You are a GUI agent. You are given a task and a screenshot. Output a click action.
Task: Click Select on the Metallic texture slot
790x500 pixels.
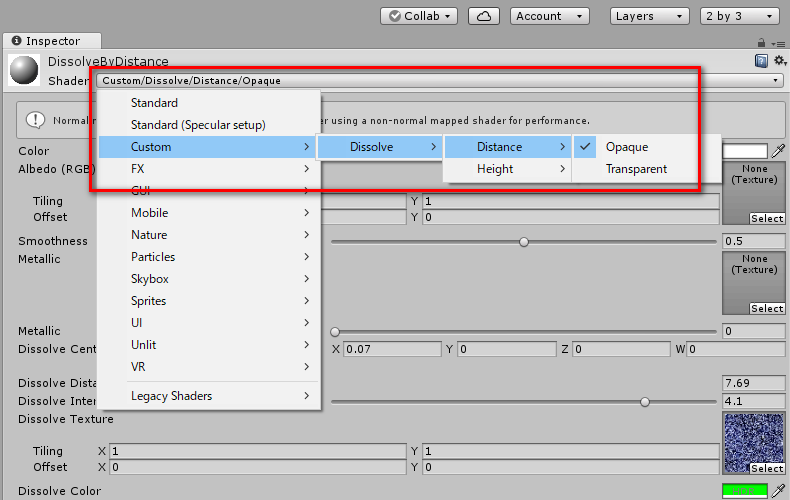tap(767, 308)
